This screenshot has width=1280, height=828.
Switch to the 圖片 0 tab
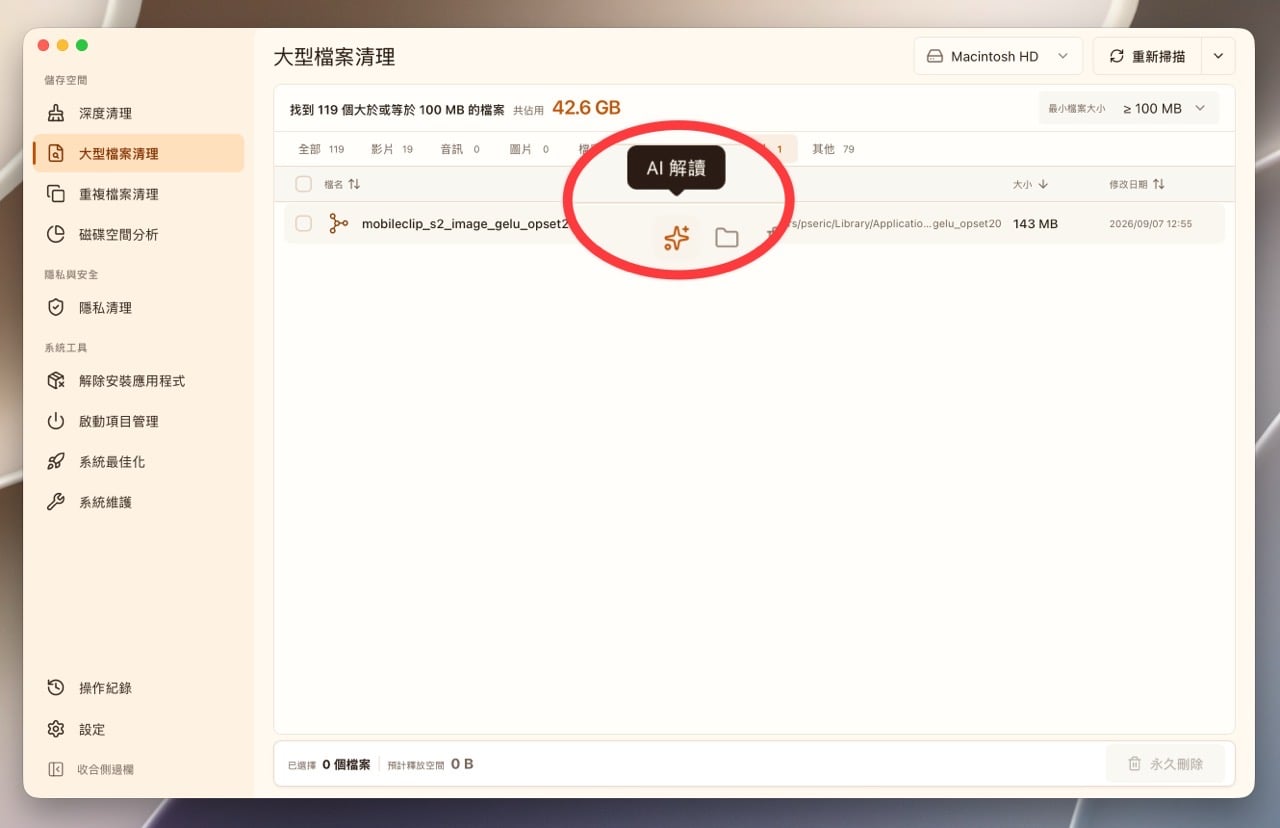click(x=530, y=149)
